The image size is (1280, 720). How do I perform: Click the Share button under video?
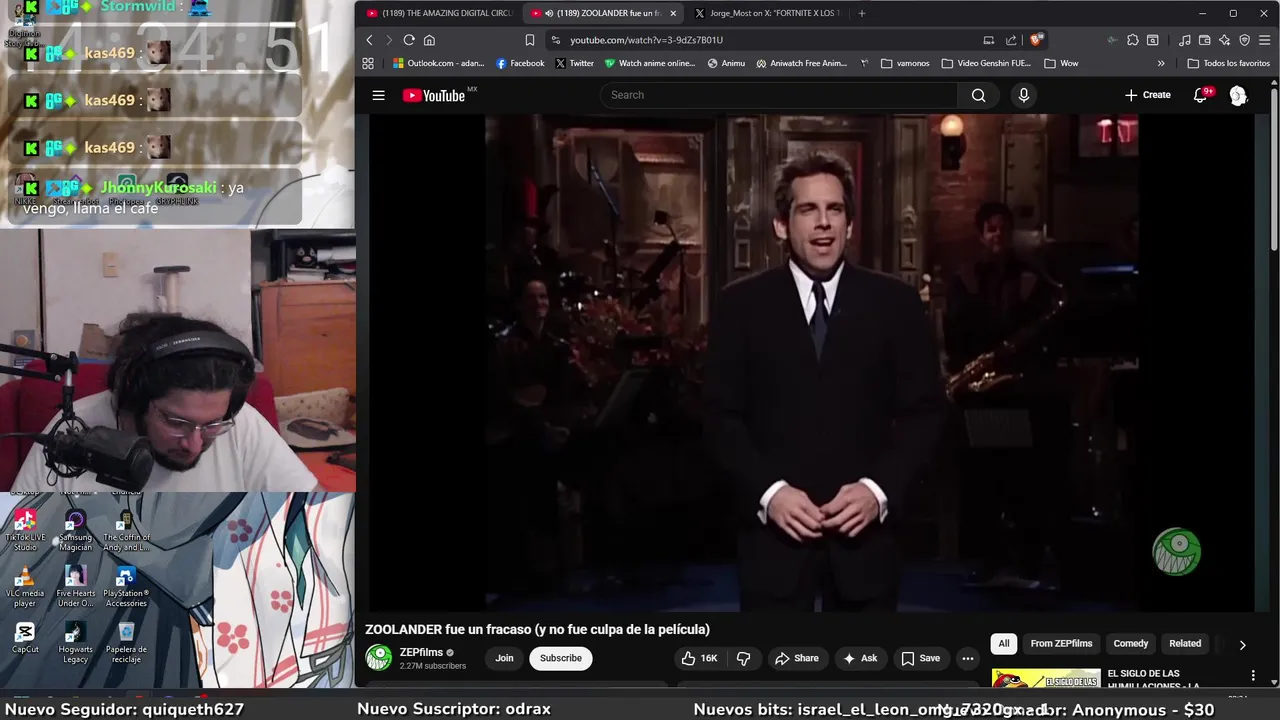[796, 658]
